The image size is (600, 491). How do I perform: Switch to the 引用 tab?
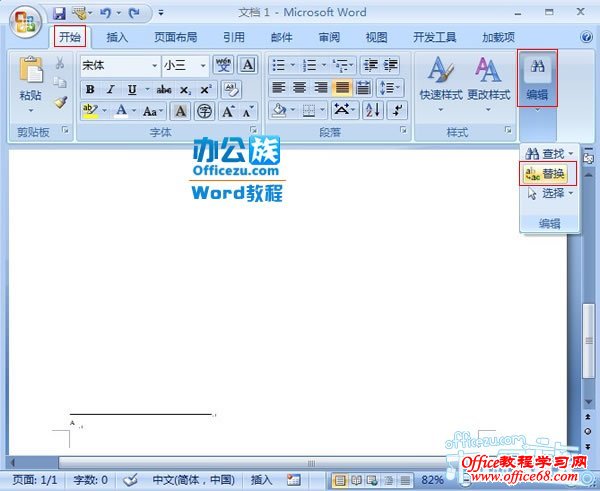234,37
